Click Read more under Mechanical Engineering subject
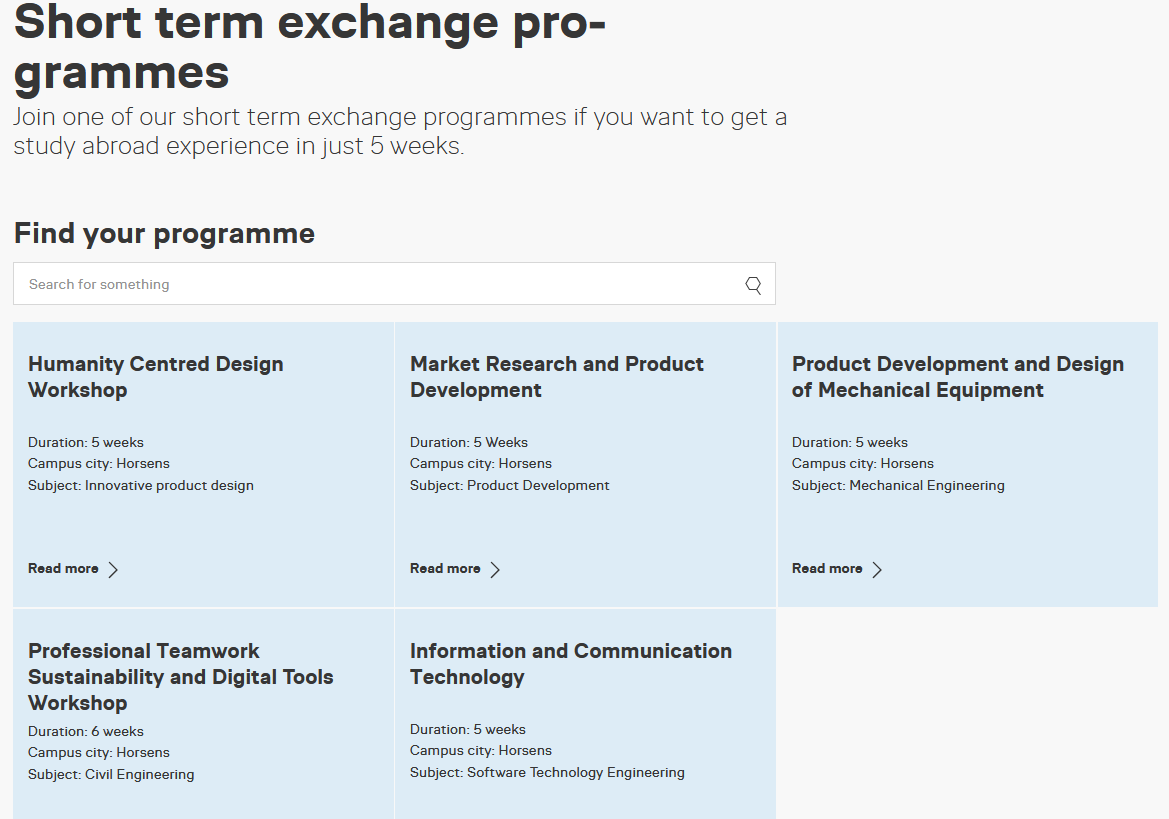This screenshot has height=819, width=1169. tap(827, 569)
